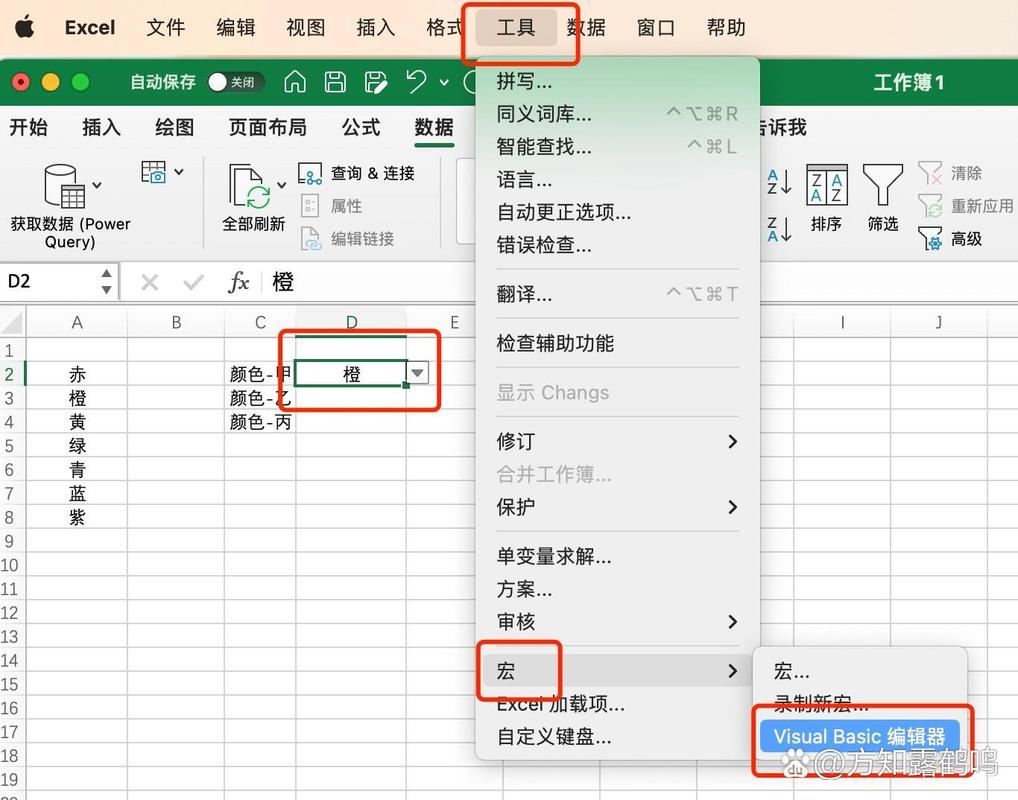Viewport: 1018px width, 800px height.
Task: Toggle the 筛选 filter funnel
Action: tap(883, 198)
